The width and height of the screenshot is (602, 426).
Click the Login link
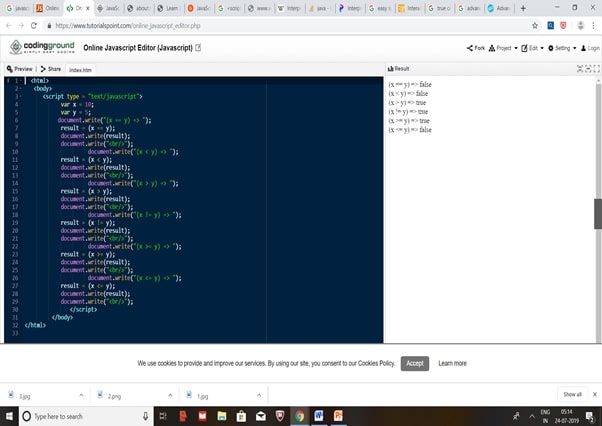[590, 48]
